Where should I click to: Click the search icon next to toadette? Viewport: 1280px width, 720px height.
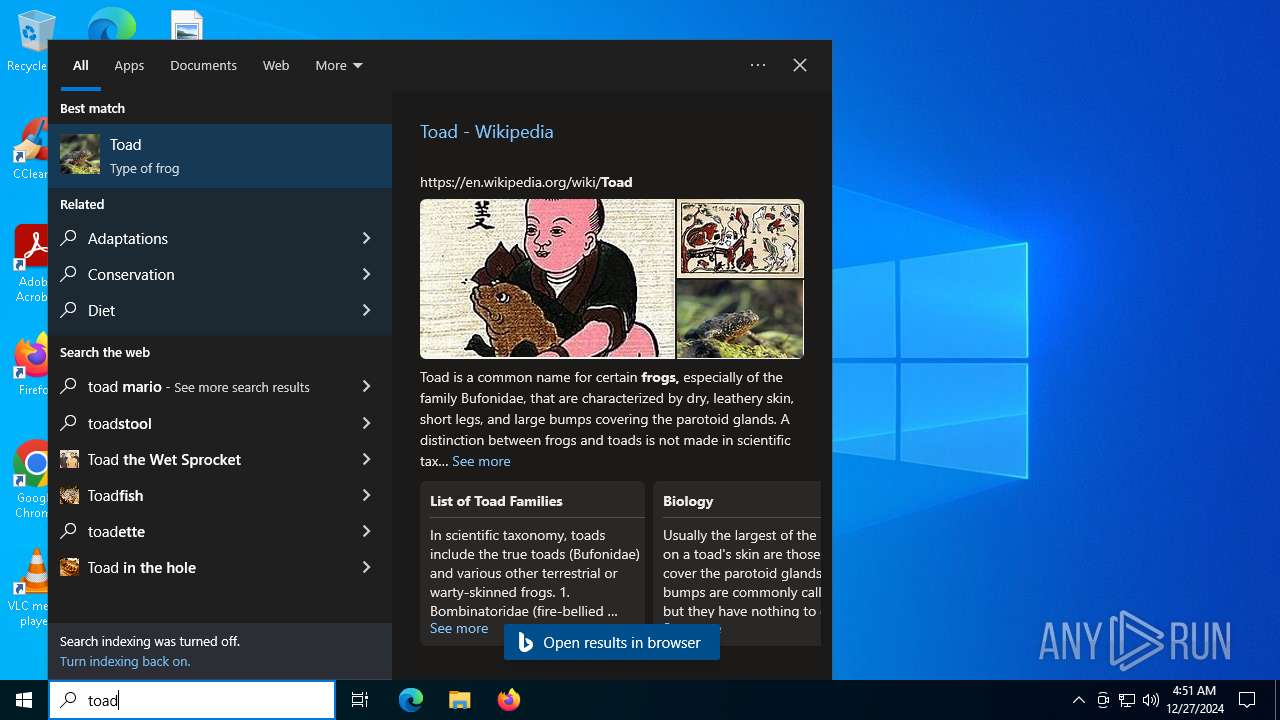(x=69, y=531)
